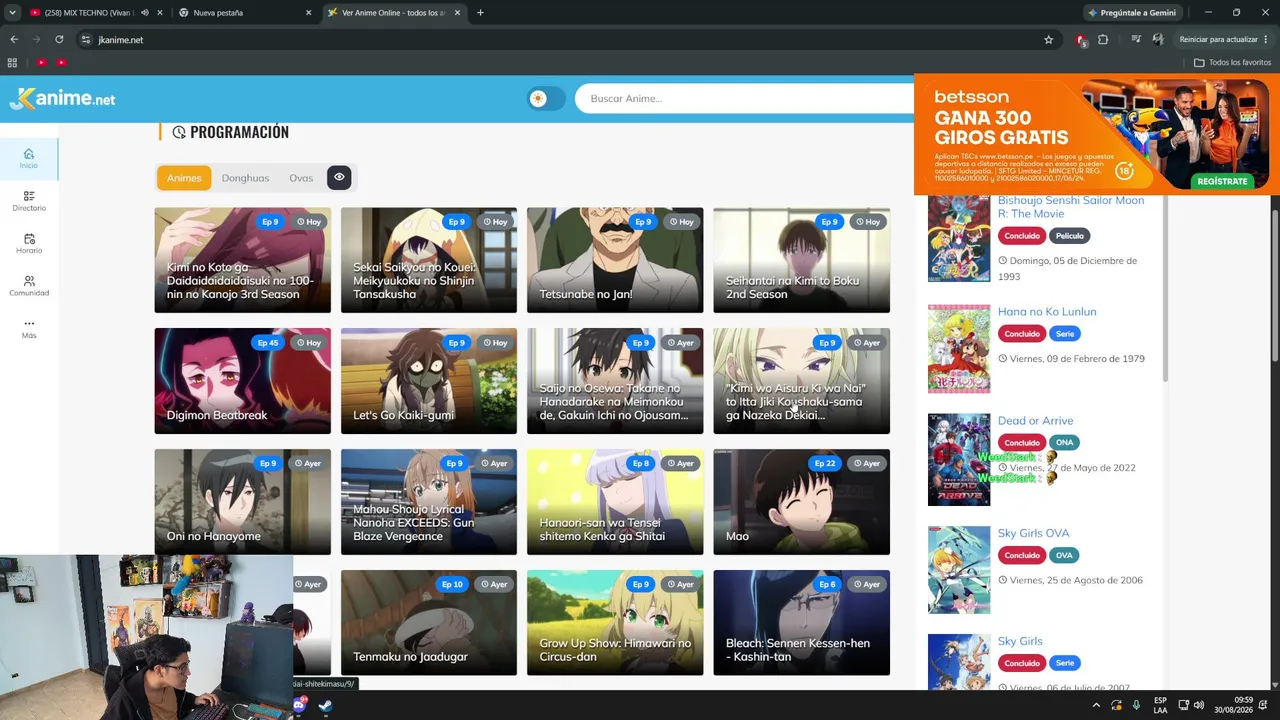Click the browser back arrow
This screenshot has width=1280, height=720.
click(x=14, y=40)
